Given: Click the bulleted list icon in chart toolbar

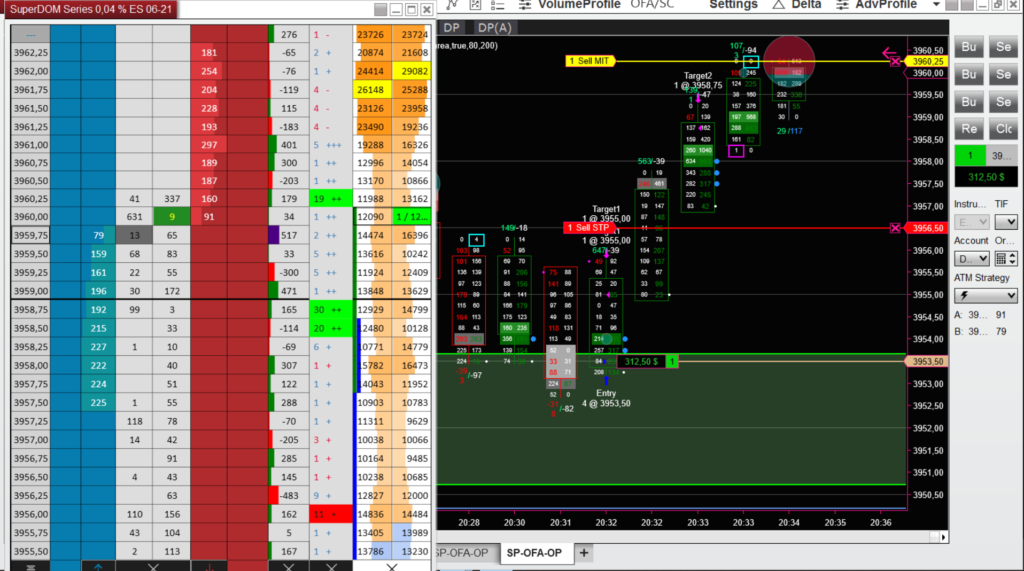Looking at the screenshot, I should coord(498,5).
